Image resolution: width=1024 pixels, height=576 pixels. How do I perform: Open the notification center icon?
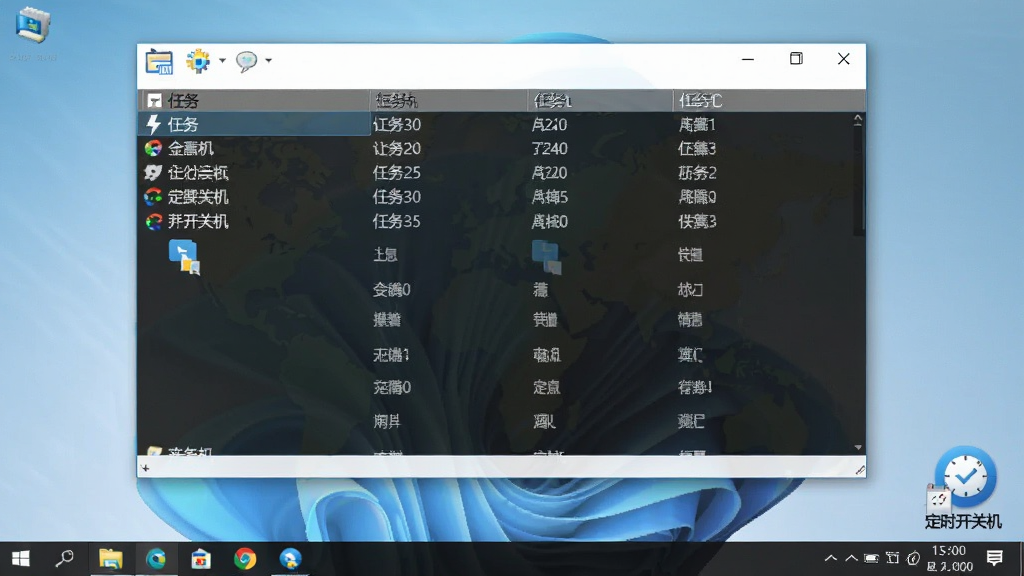(995, 558)
